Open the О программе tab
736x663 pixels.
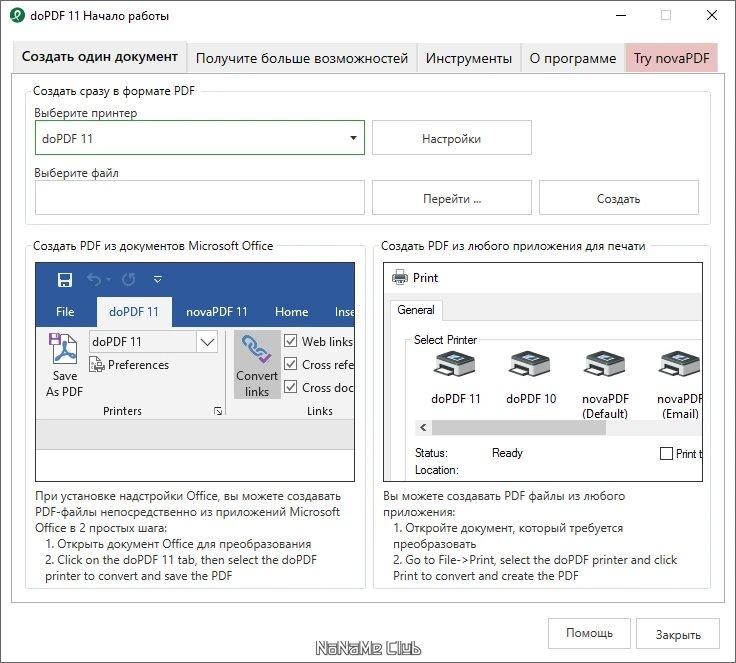[x=572, y=58]
